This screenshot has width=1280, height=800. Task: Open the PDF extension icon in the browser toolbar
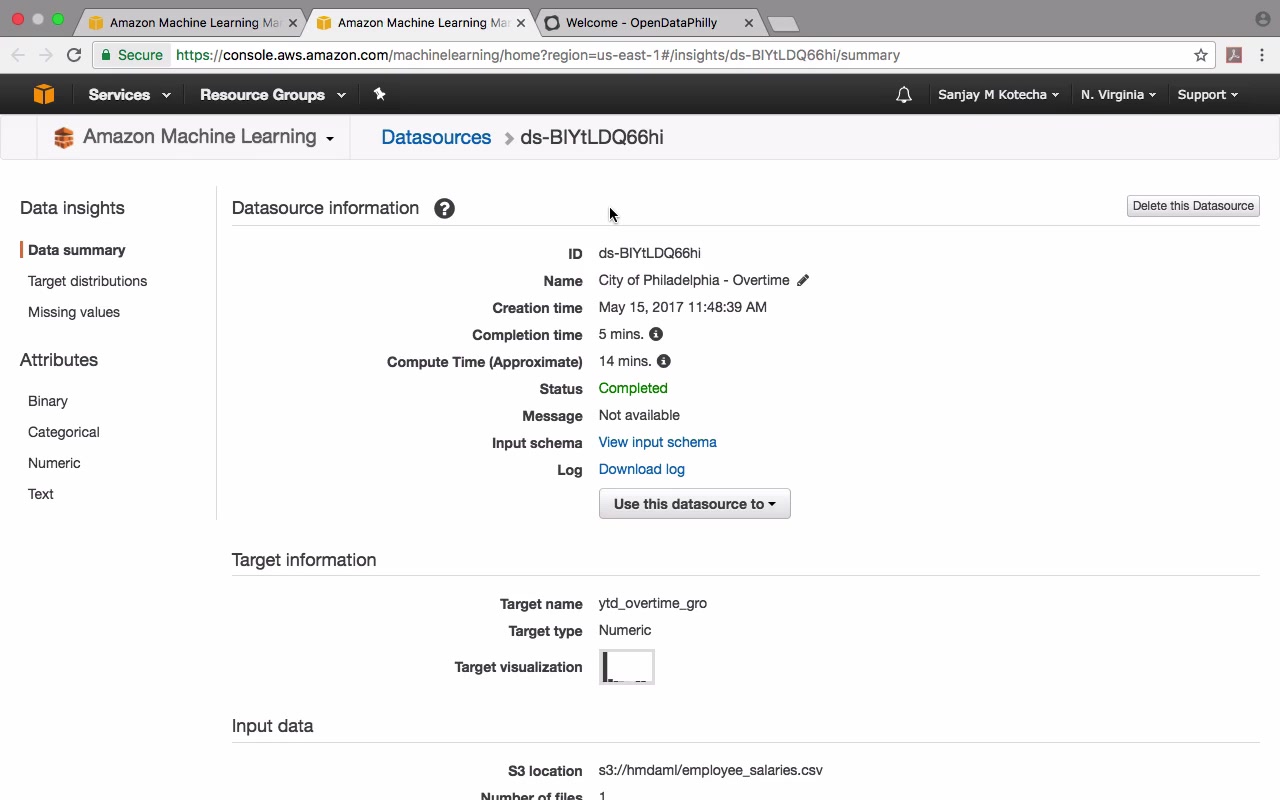pos(1234,55)
